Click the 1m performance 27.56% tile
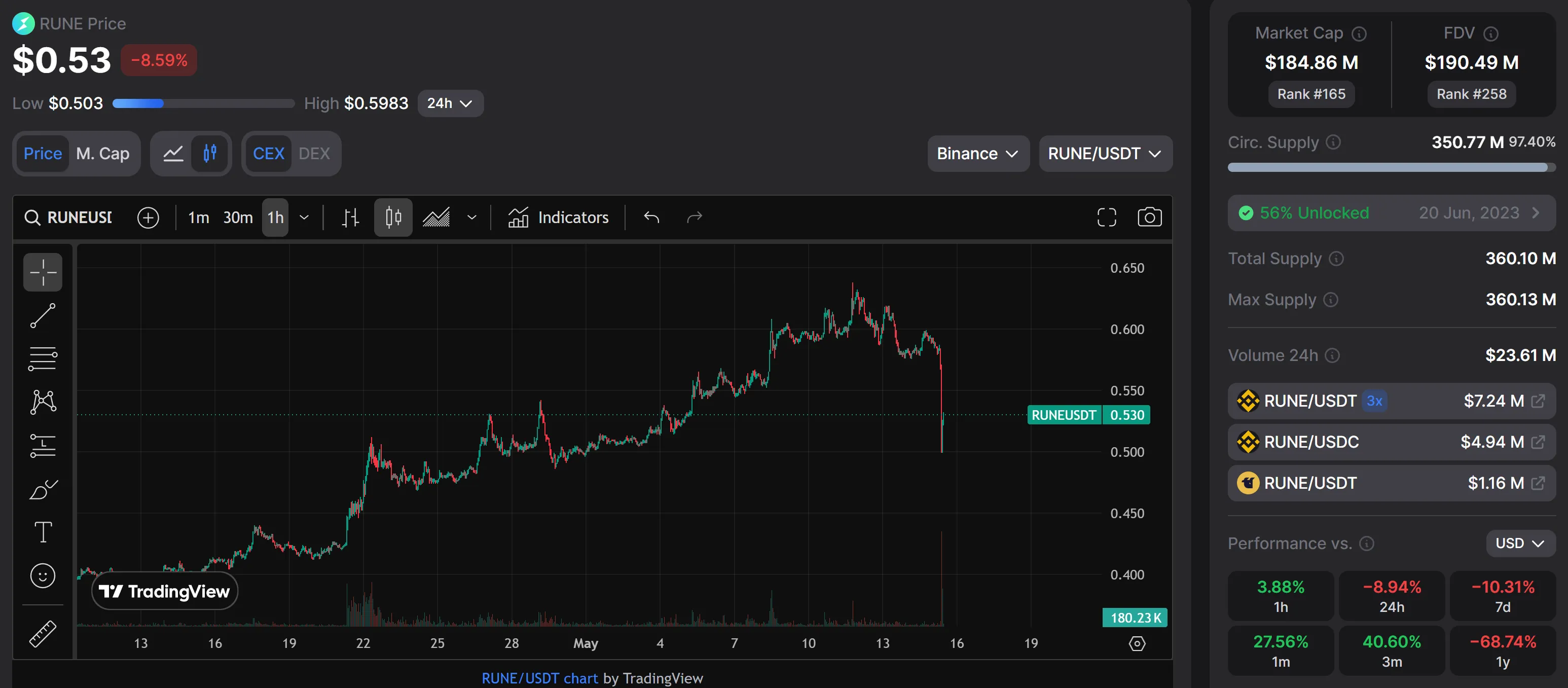 tap(1280, 650)
